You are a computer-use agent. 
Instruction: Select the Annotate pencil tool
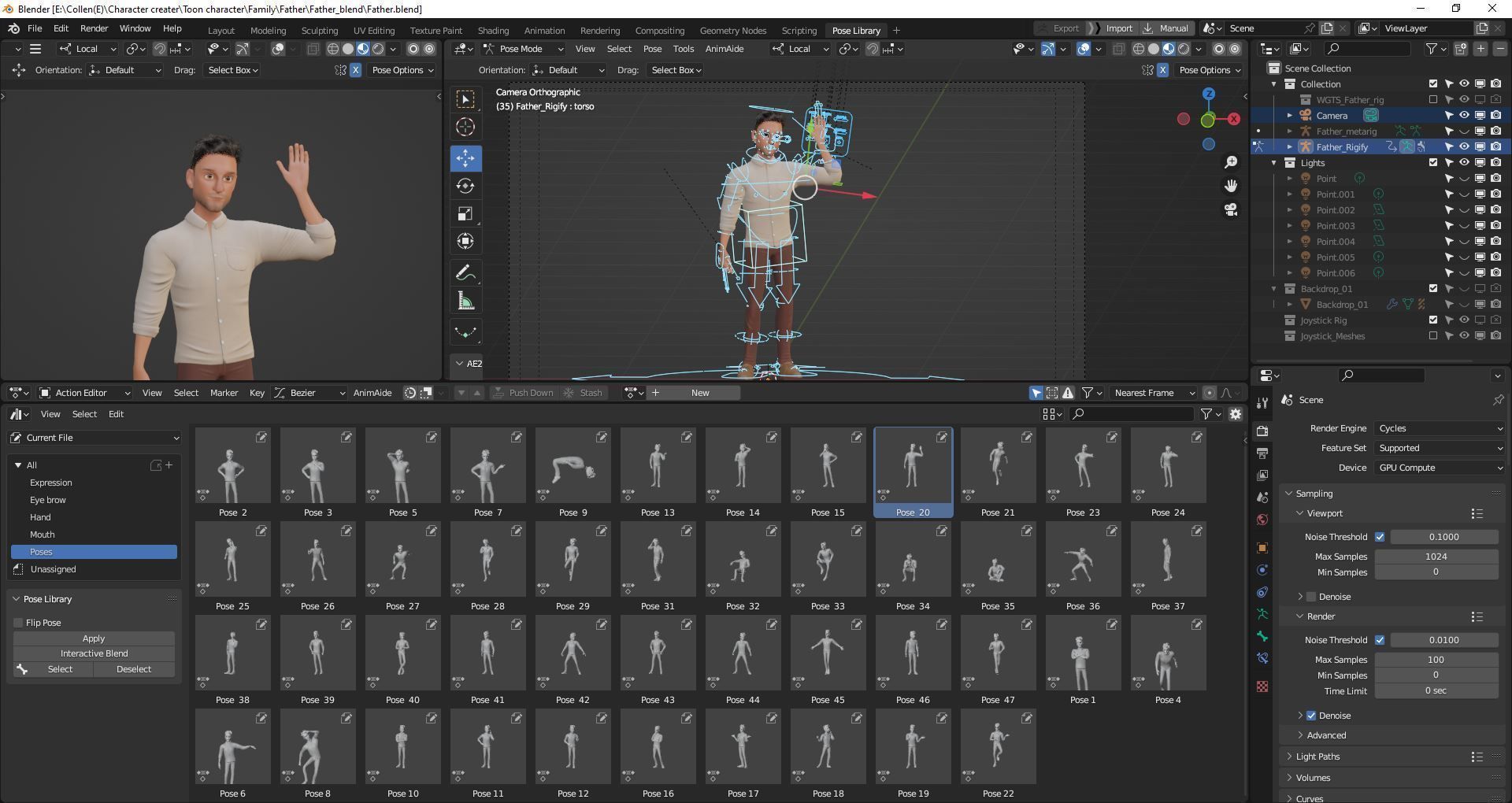[465, 273]
